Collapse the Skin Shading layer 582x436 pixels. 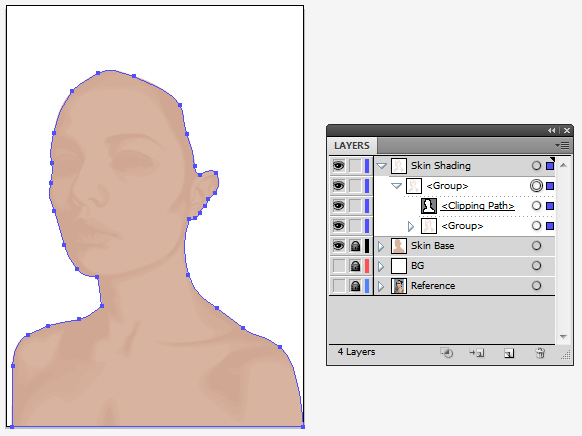[x=382, y=166]
